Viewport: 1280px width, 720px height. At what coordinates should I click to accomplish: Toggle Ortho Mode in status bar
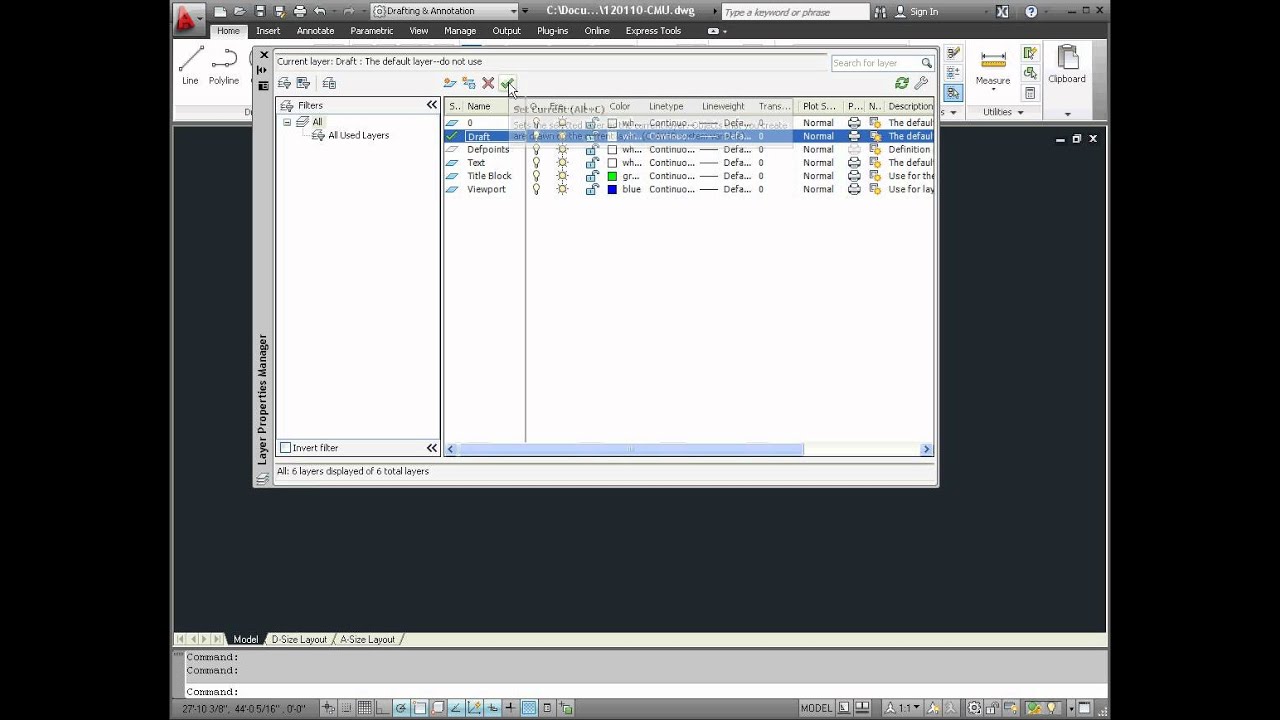[x=383, y=708]
